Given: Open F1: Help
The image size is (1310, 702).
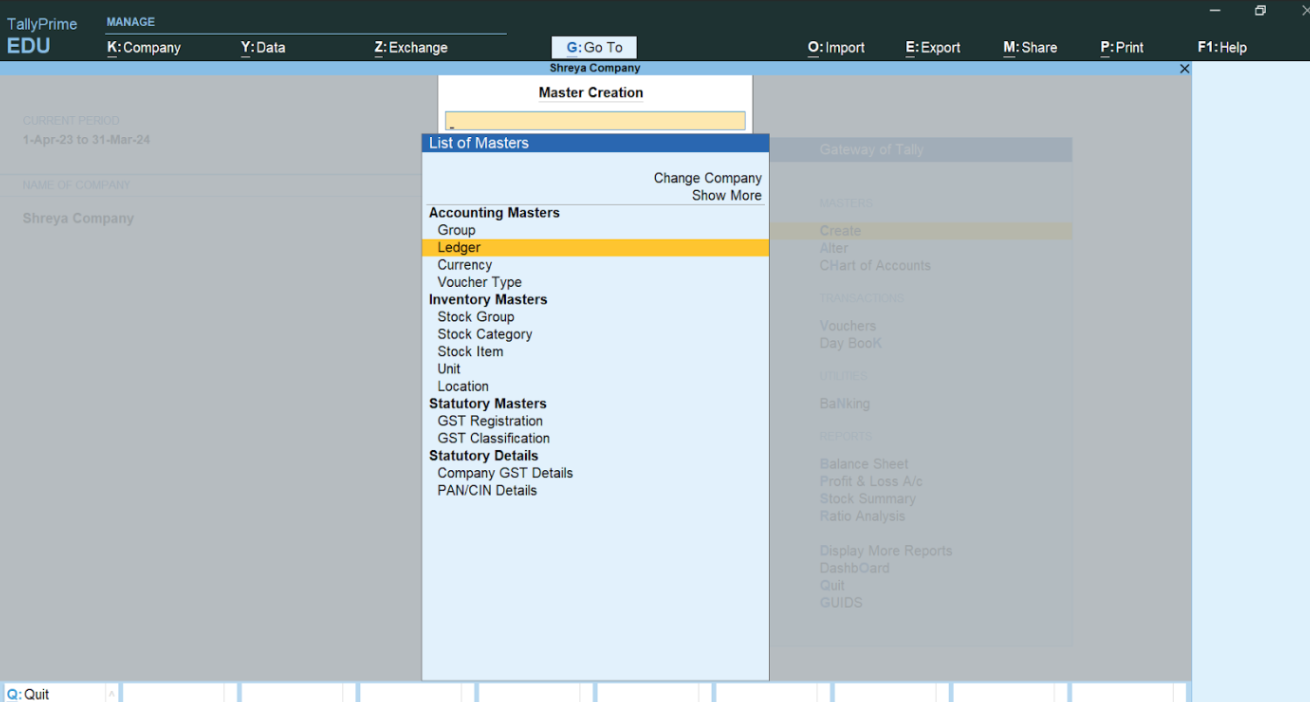Looking at the screenshot, I should click(1222, 47).
